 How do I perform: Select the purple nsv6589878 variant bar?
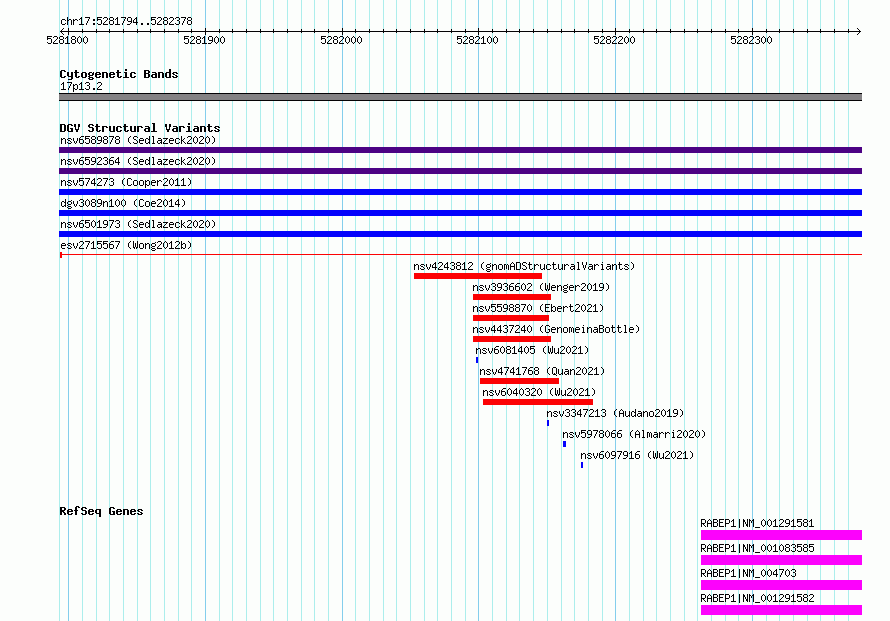460,150
